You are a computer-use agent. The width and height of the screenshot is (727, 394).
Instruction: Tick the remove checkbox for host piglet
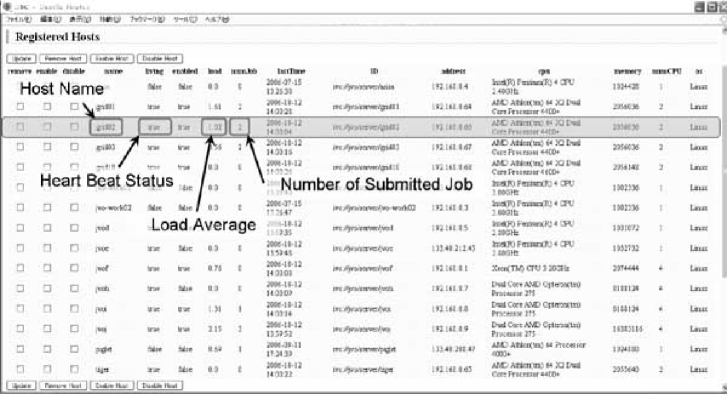tap(20, 349)
